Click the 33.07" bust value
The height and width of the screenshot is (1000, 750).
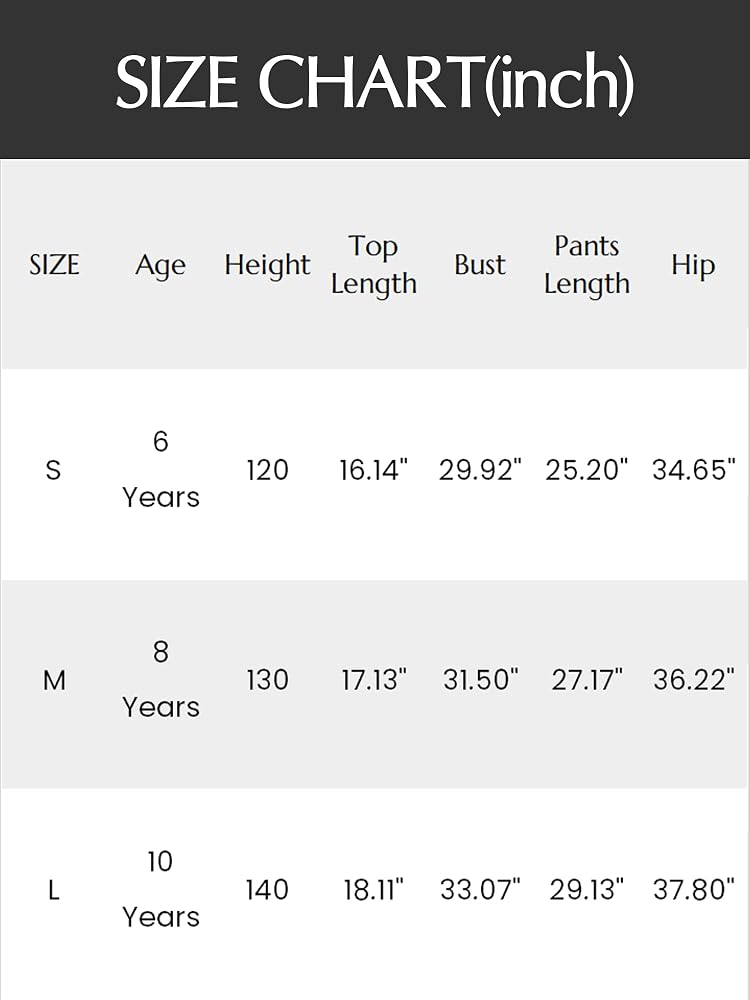[x=480, y=890]
